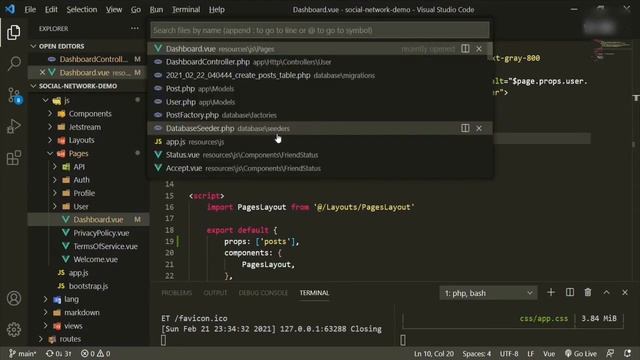Maximize the terminal panel size
This screenshot has width=640, height=360.
pyautogui.click(x=607, y=292)
